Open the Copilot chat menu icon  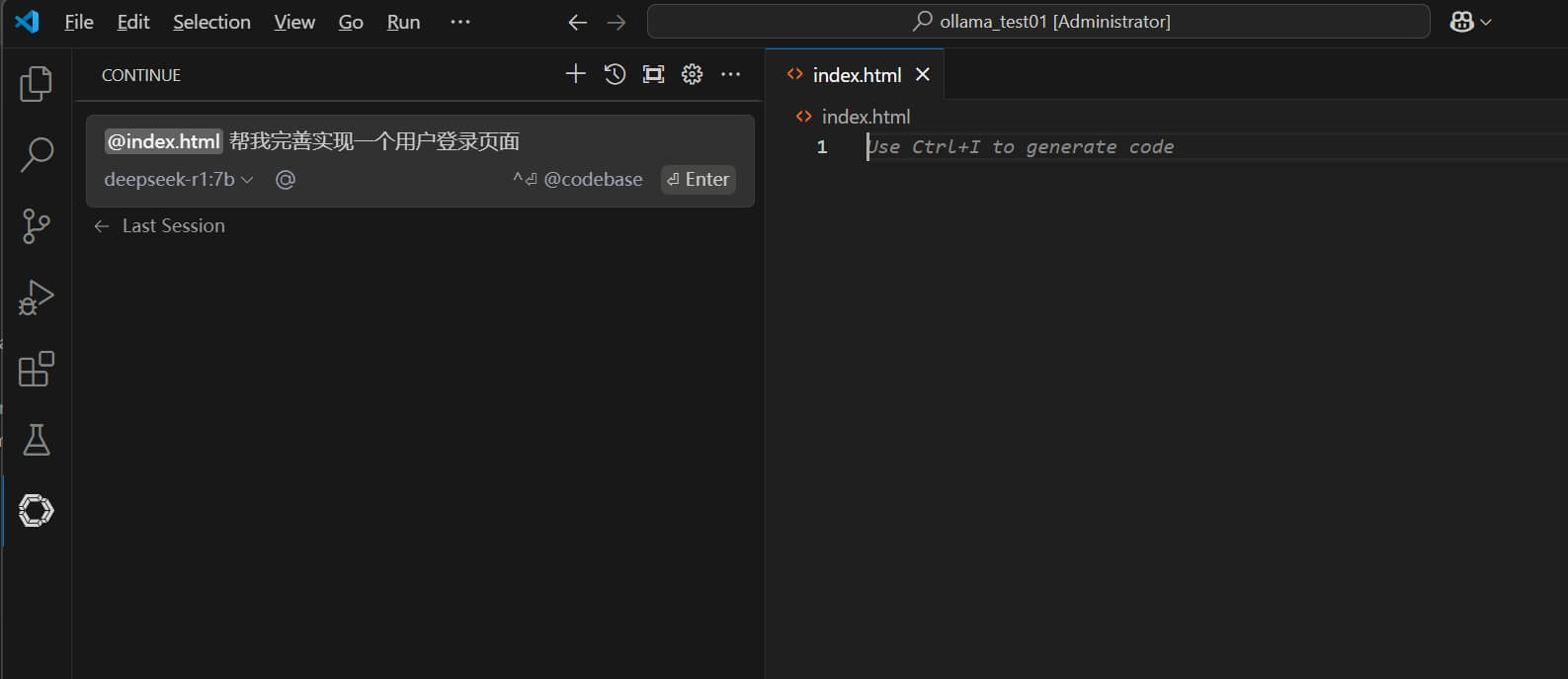click(x=1470, y=22)
